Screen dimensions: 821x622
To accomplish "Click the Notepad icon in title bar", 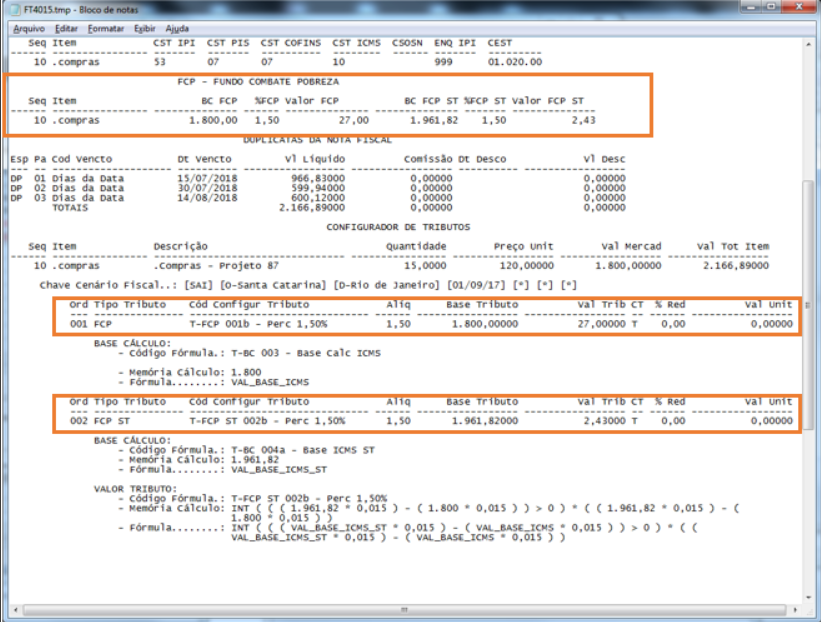I will [x=10, y=8].
